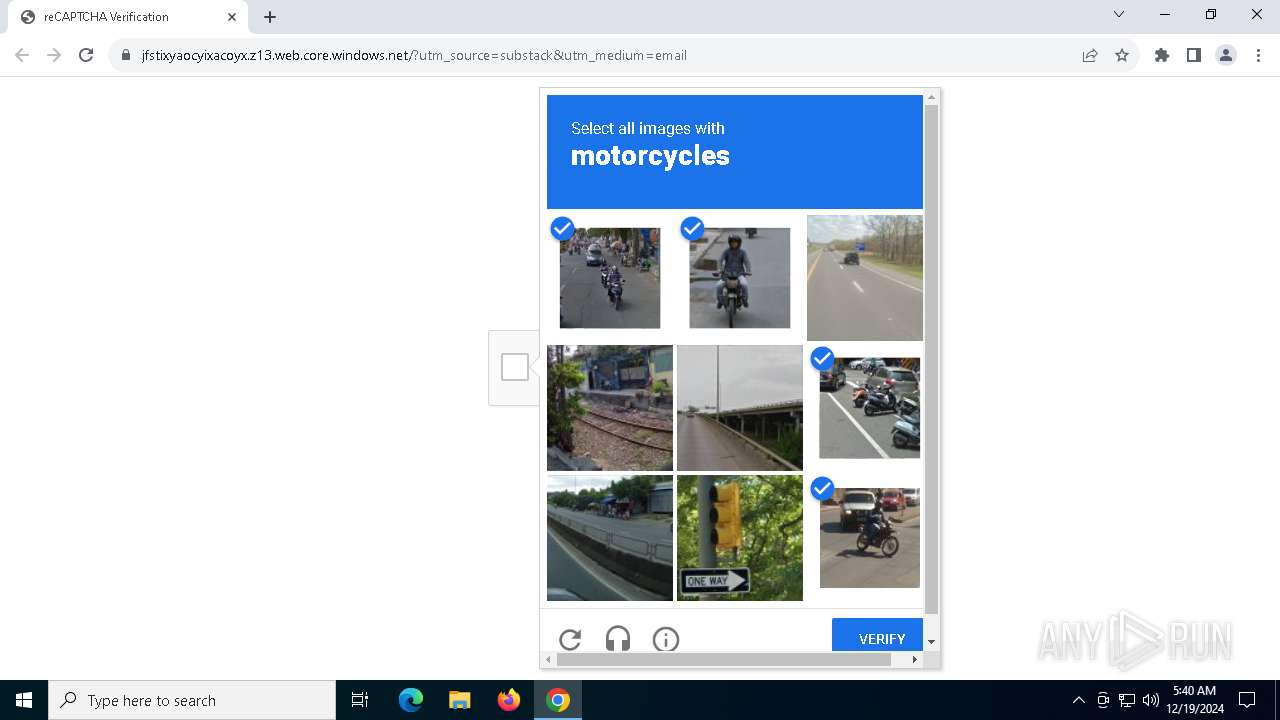Show hidden system tray icons

pyautogui.click(x=1078, y=700)
